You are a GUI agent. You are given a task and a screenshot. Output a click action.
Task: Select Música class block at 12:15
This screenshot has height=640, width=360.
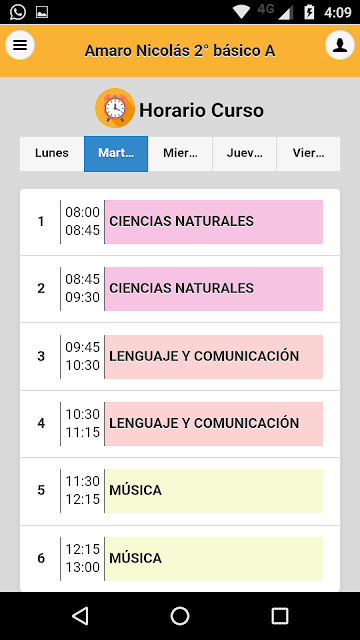coord(214,558)
